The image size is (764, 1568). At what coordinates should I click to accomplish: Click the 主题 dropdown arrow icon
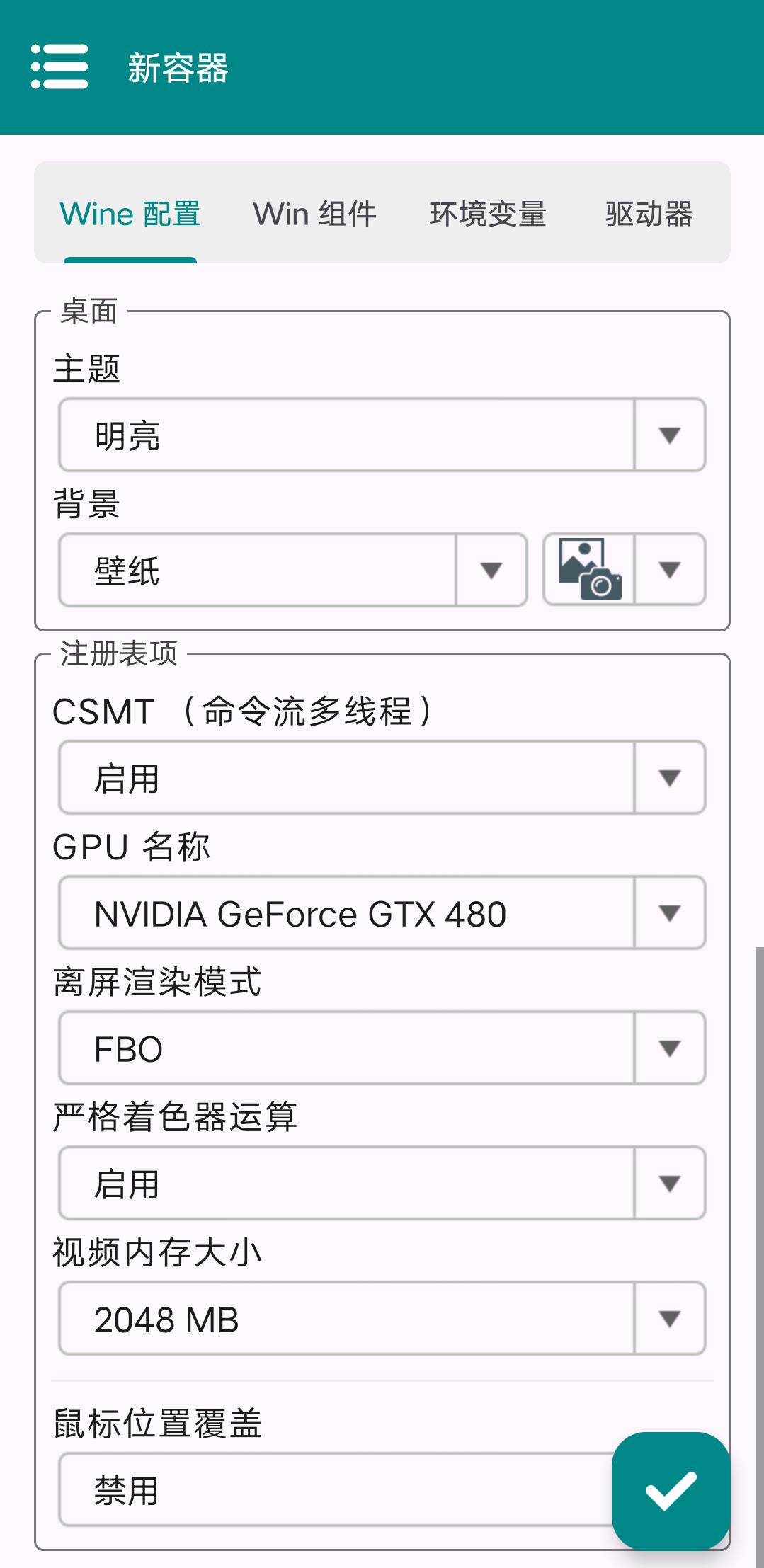coord(669,435)
